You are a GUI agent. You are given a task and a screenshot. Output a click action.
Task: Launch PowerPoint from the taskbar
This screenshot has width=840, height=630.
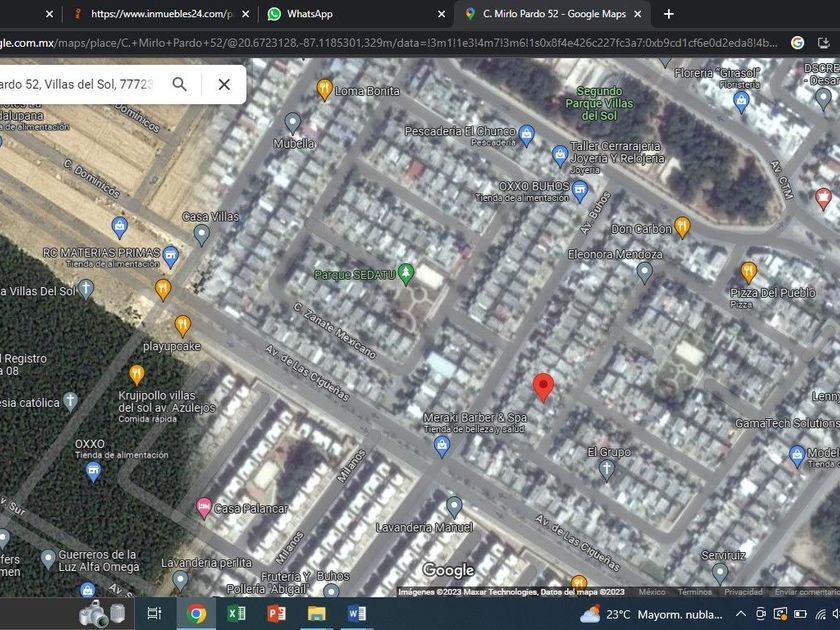[x=276, y=613]
